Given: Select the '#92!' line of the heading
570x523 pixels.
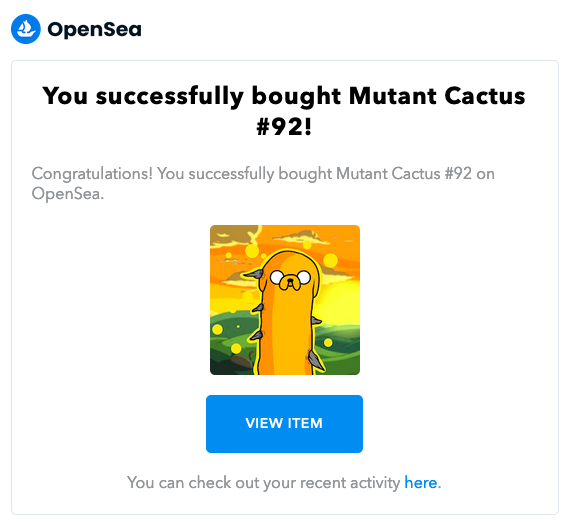Looking at the screenshot, I should 284,127.
